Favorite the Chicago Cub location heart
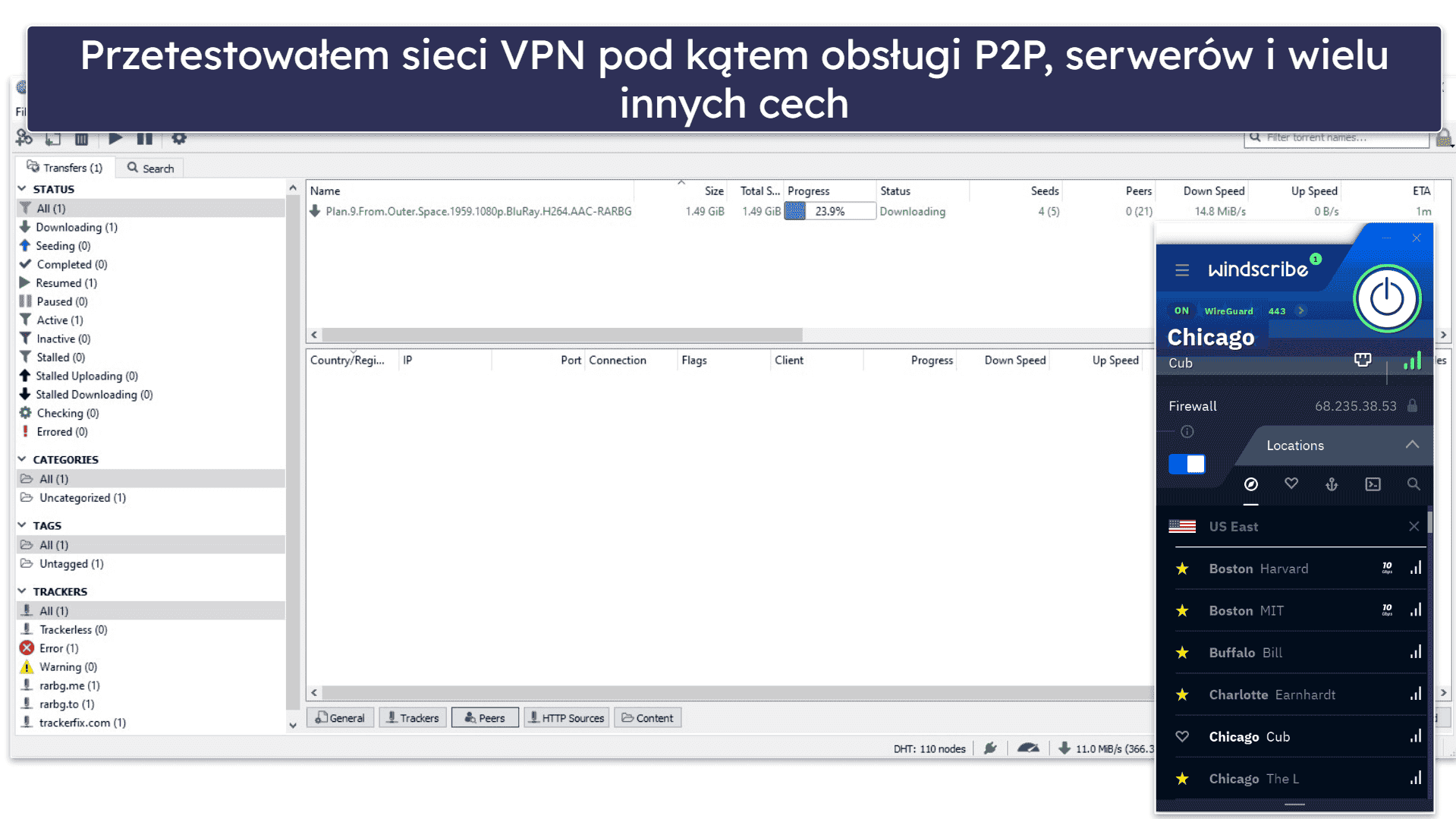 [1182, 736]
